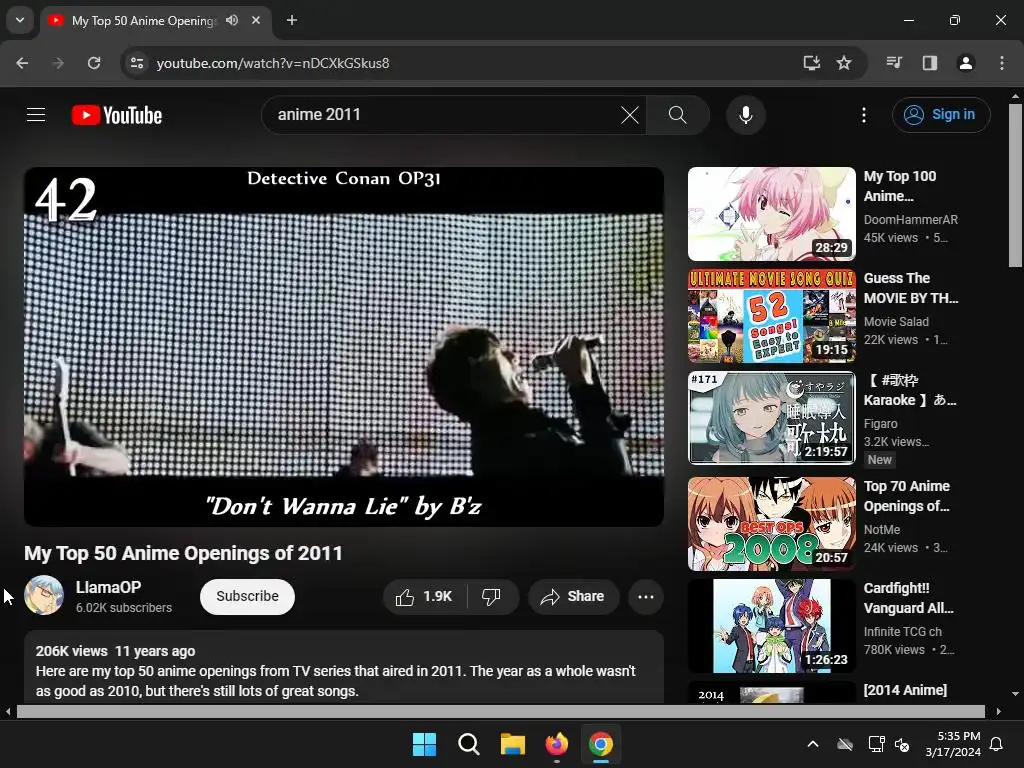Click the address bar URL

point(272,63)
